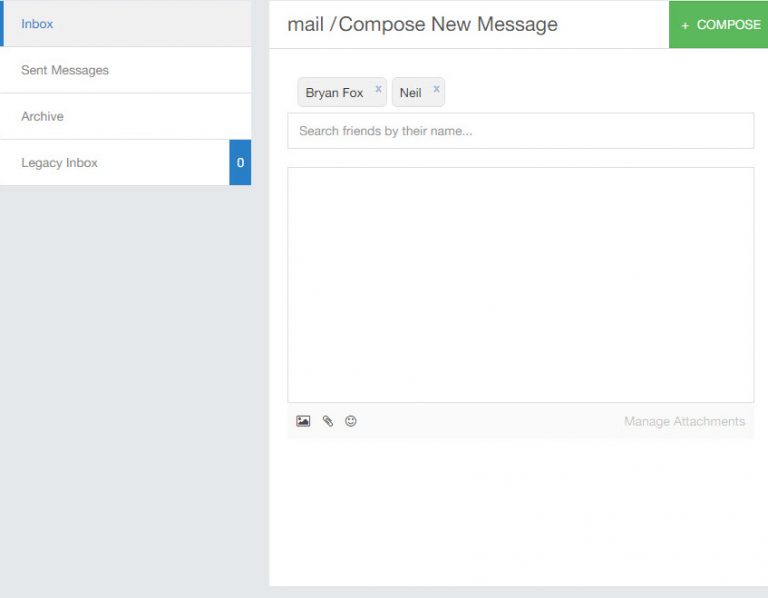Image resolution: width=768 pixels, height=598 pixels.
Task: Click the blank area below the attachment toolbar
Action: point(520,512)
